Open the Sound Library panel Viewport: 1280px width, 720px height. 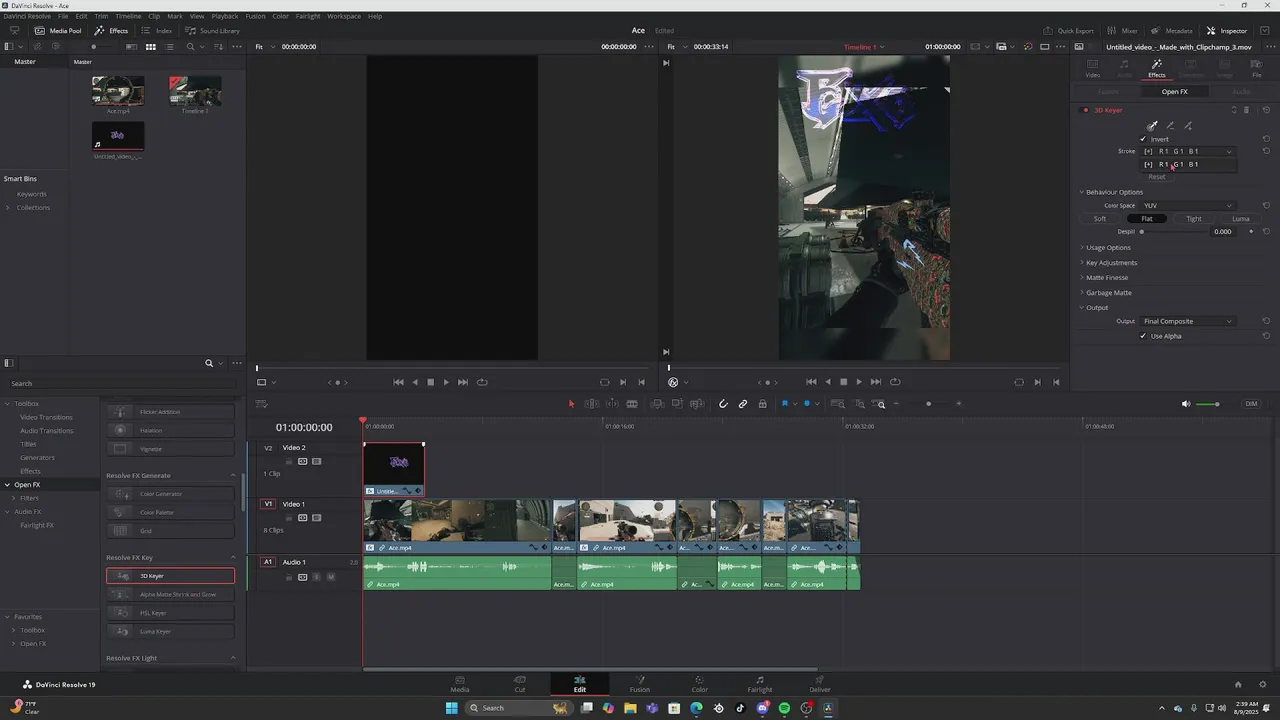[213, 31]
